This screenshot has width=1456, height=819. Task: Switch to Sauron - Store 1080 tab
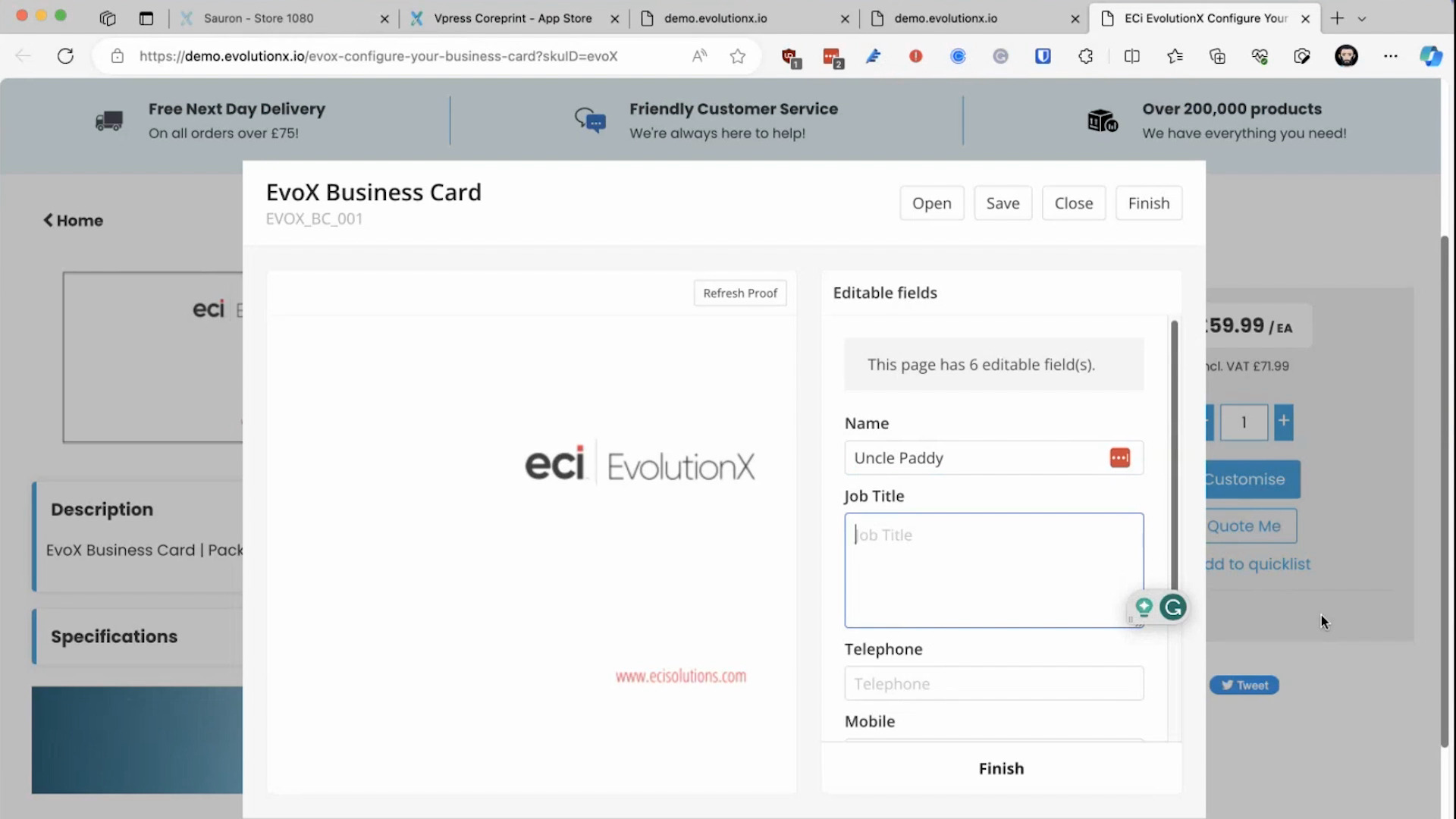point(258,18)
